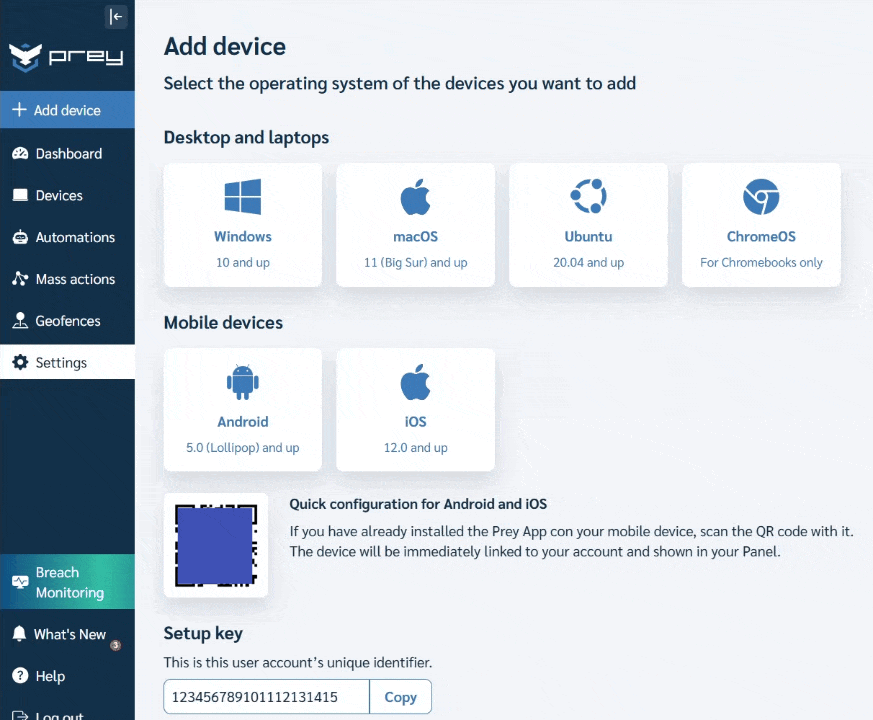Click the Geofences map pin icon

[20, 320]
